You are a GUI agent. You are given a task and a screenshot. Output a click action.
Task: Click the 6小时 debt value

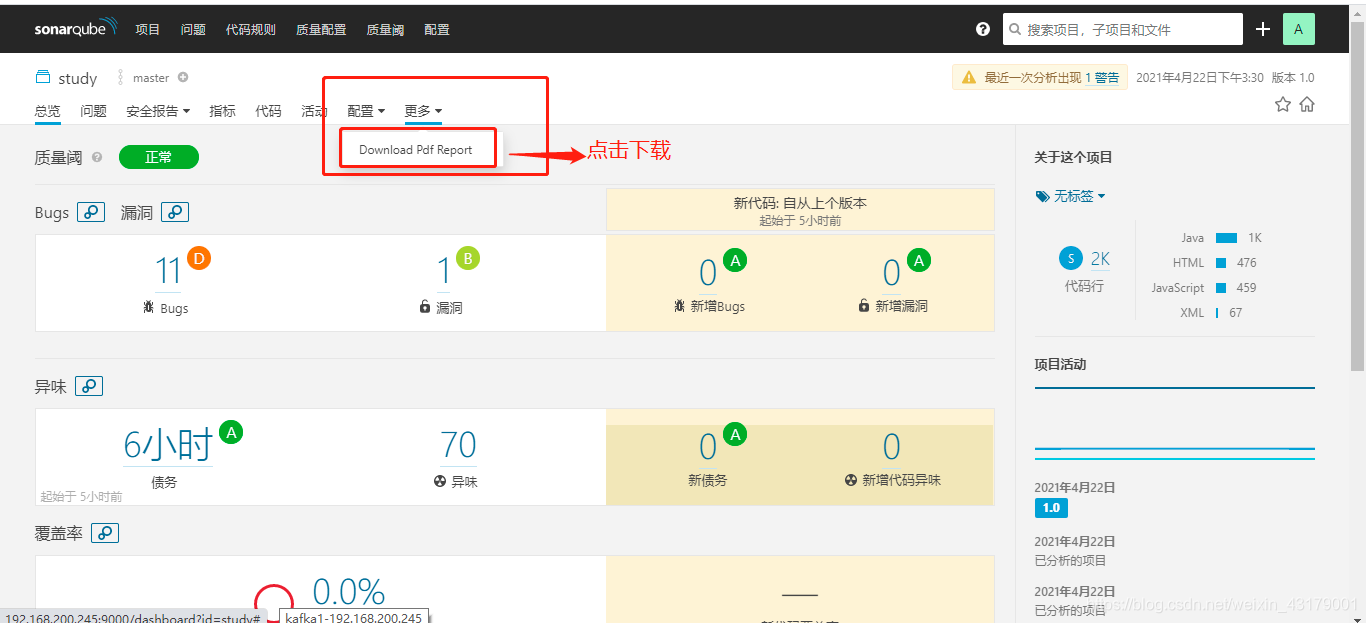tap(168, 444)
